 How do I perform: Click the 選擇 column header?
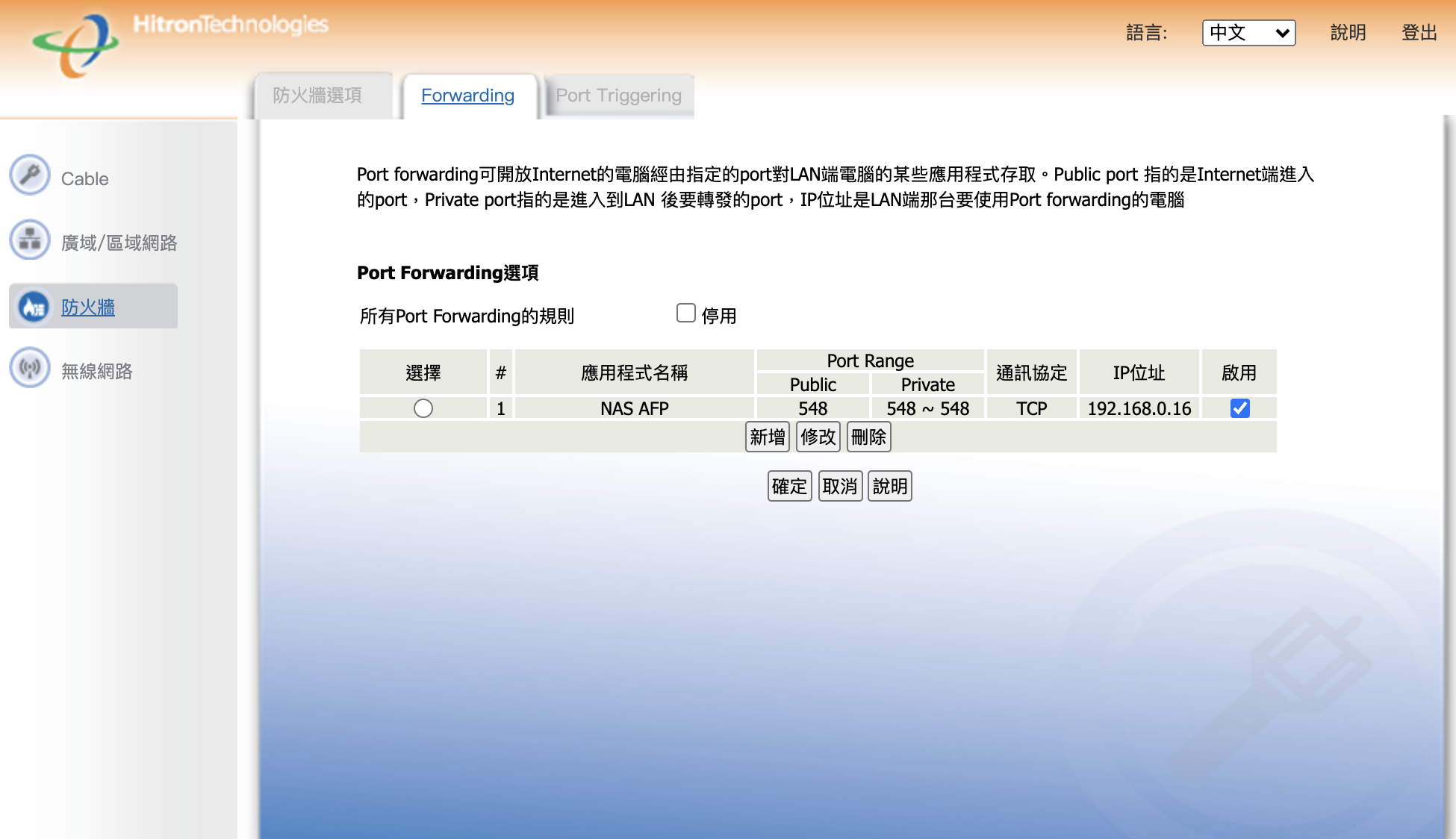click(x=423, y=372)
